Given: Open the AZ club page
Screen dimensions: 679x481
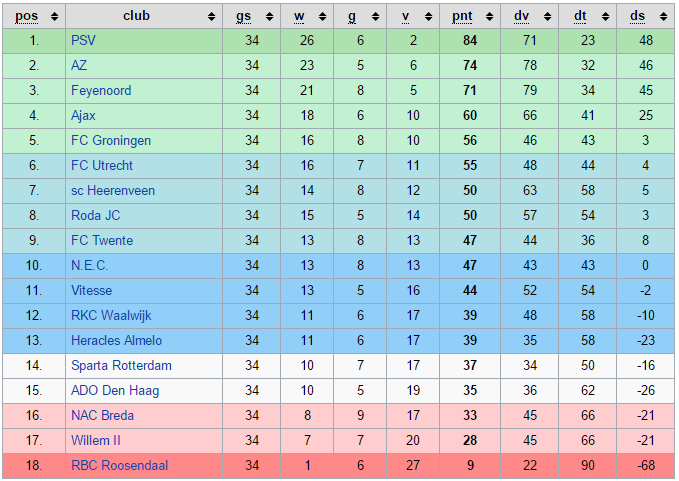Looking at the screenshot, I should (79, 66).
